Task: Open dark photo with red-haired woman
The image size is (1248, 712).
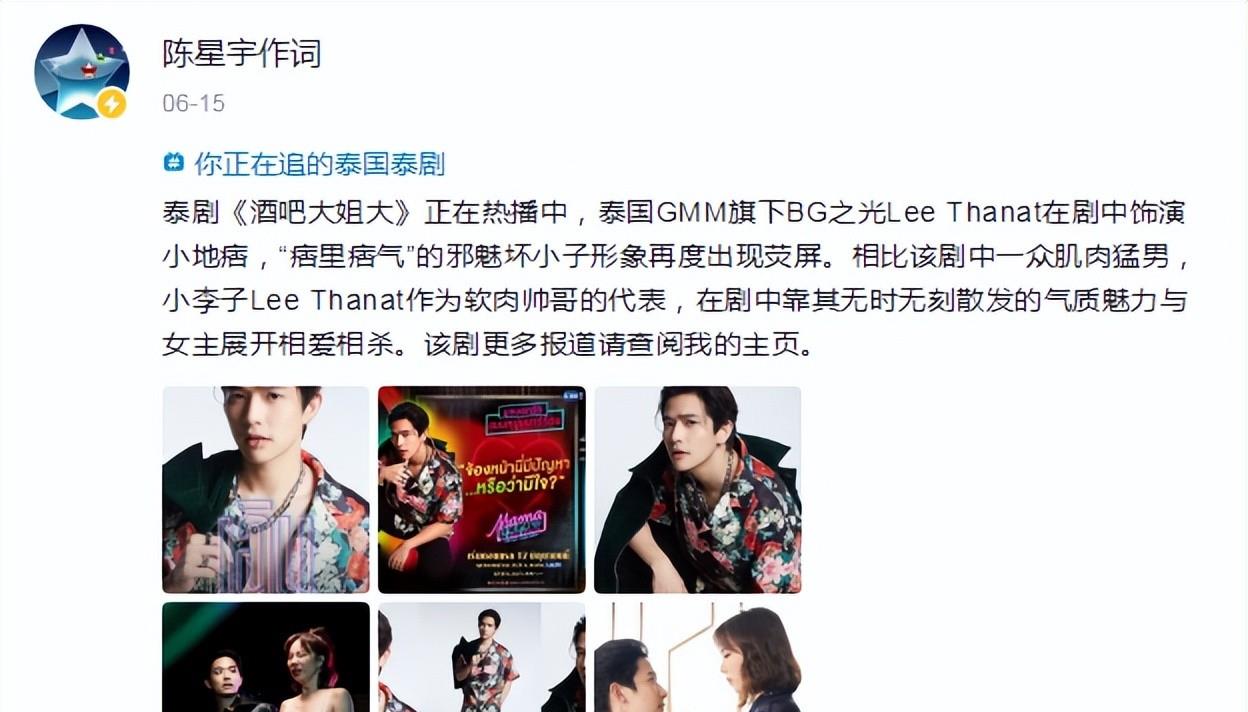Action: (x=266, y=657)
